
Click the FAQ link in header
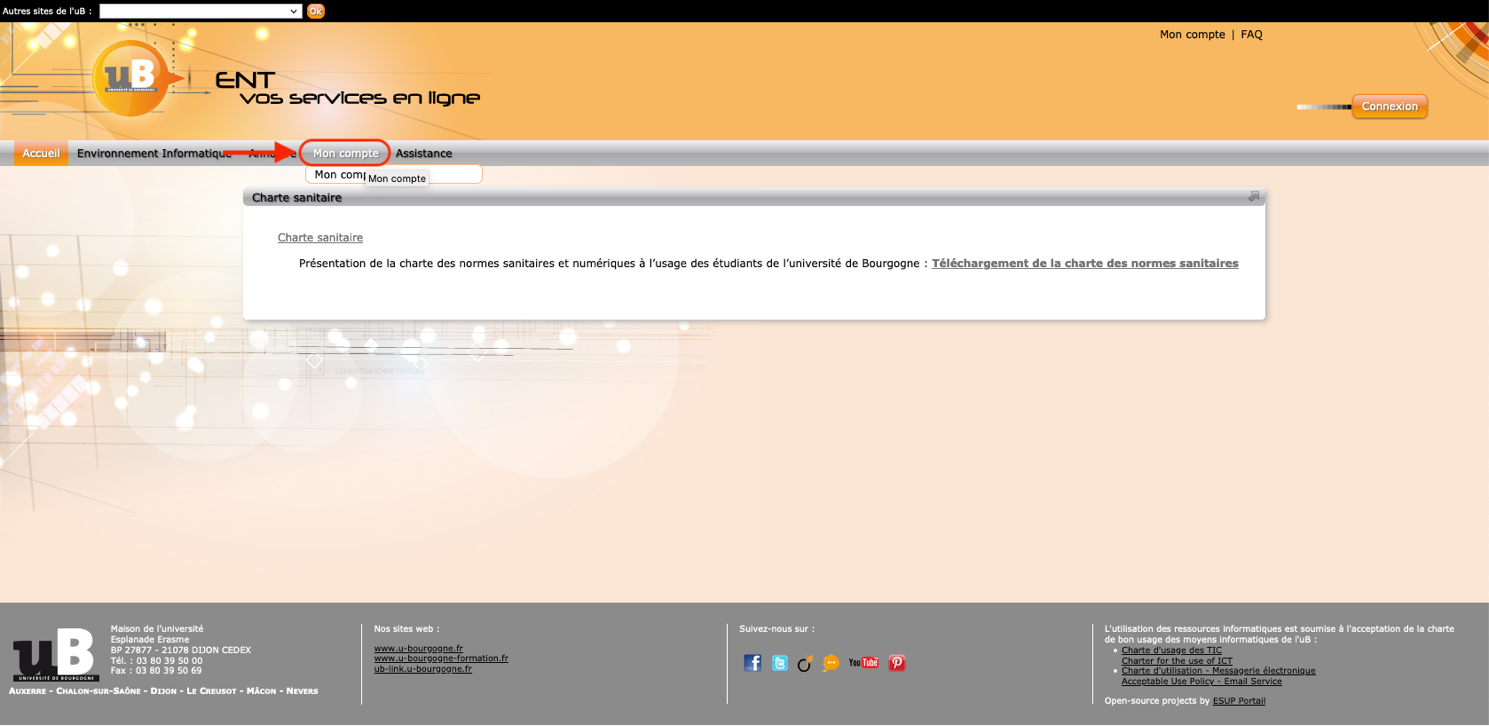point(1251,34)
